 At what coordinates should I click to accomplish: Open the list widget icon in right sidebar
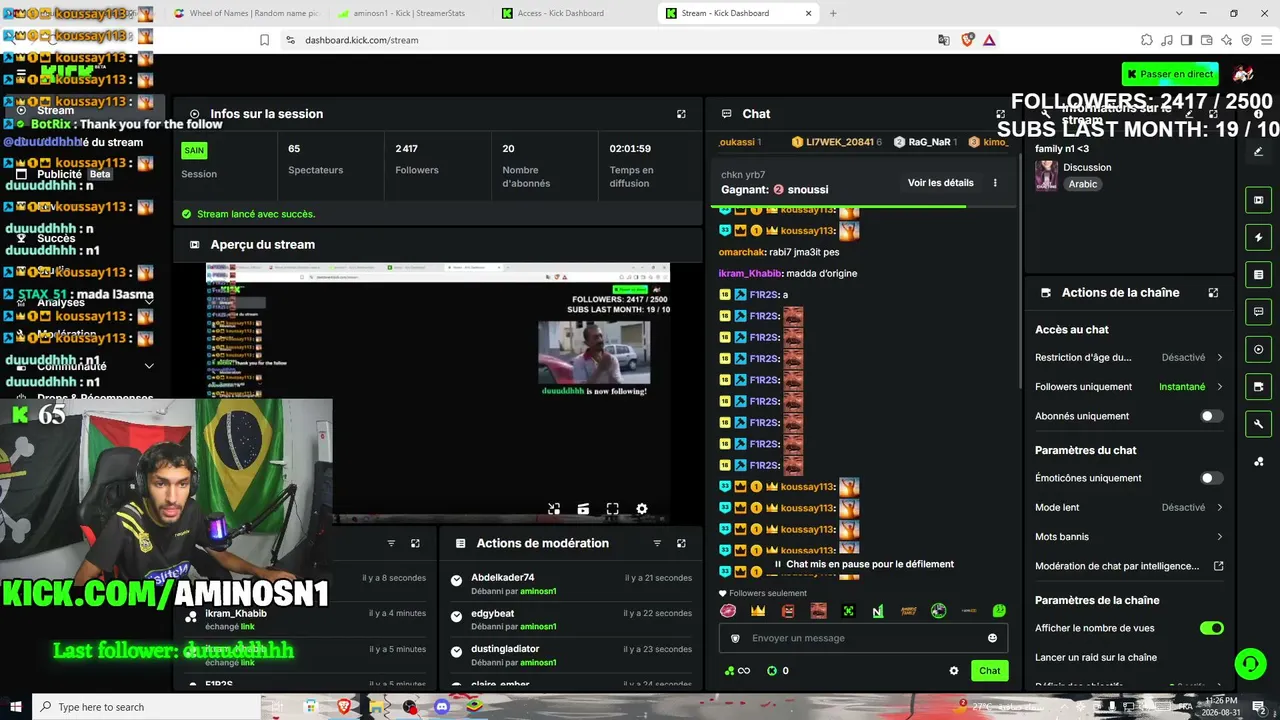(1258, 274)
